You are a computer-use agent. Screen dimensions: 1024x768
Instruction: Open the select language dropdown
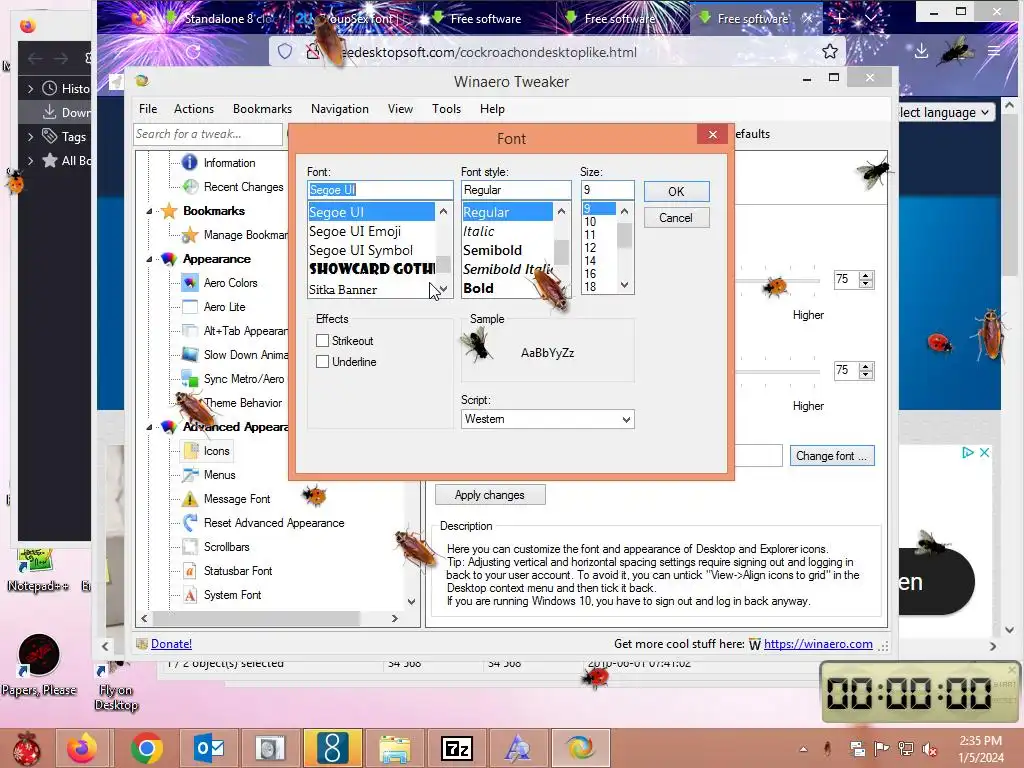(944, 112)
